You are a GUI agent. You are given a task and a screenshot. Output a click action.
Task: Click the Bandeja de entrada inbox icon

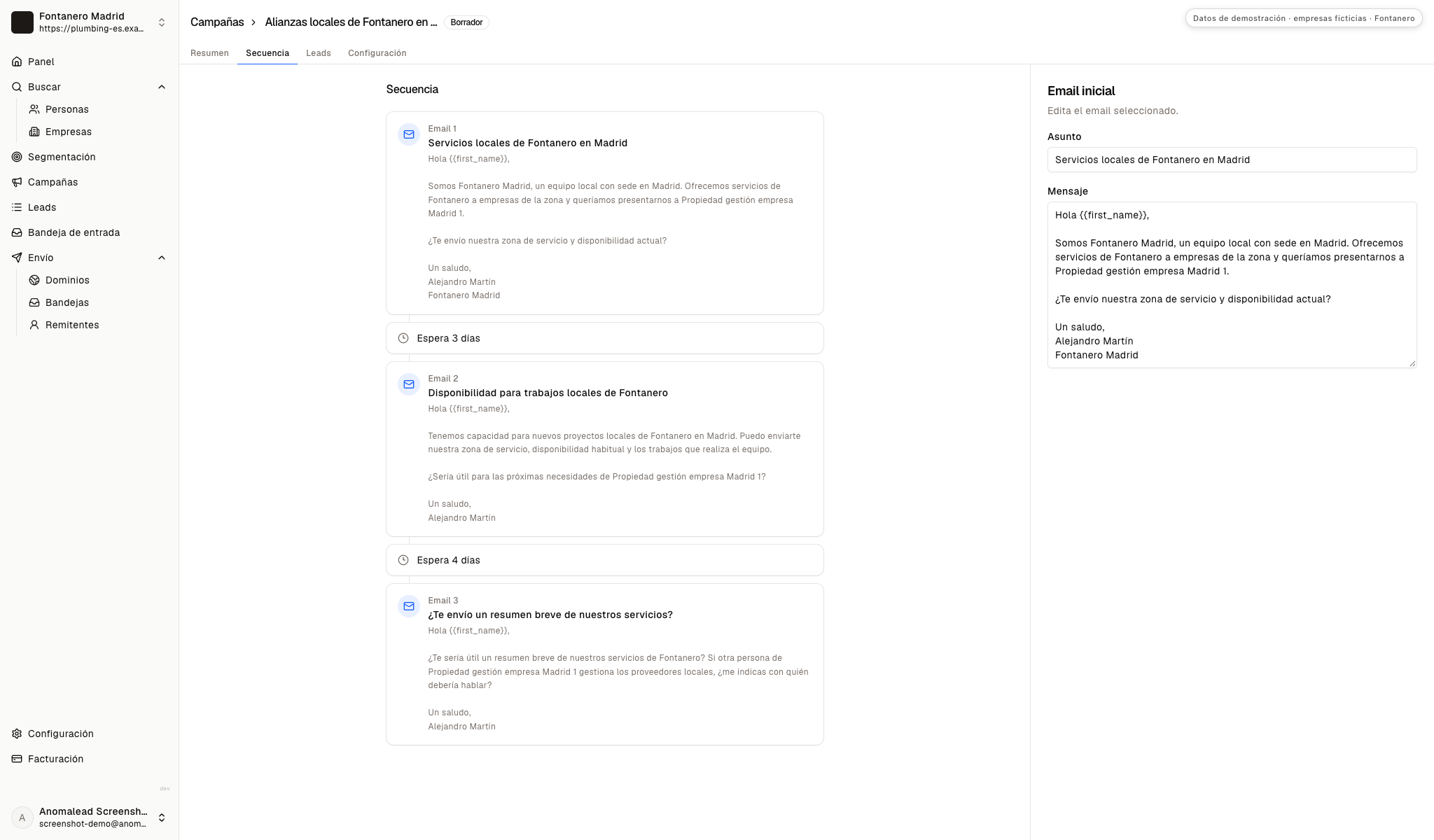pos(17,232)
